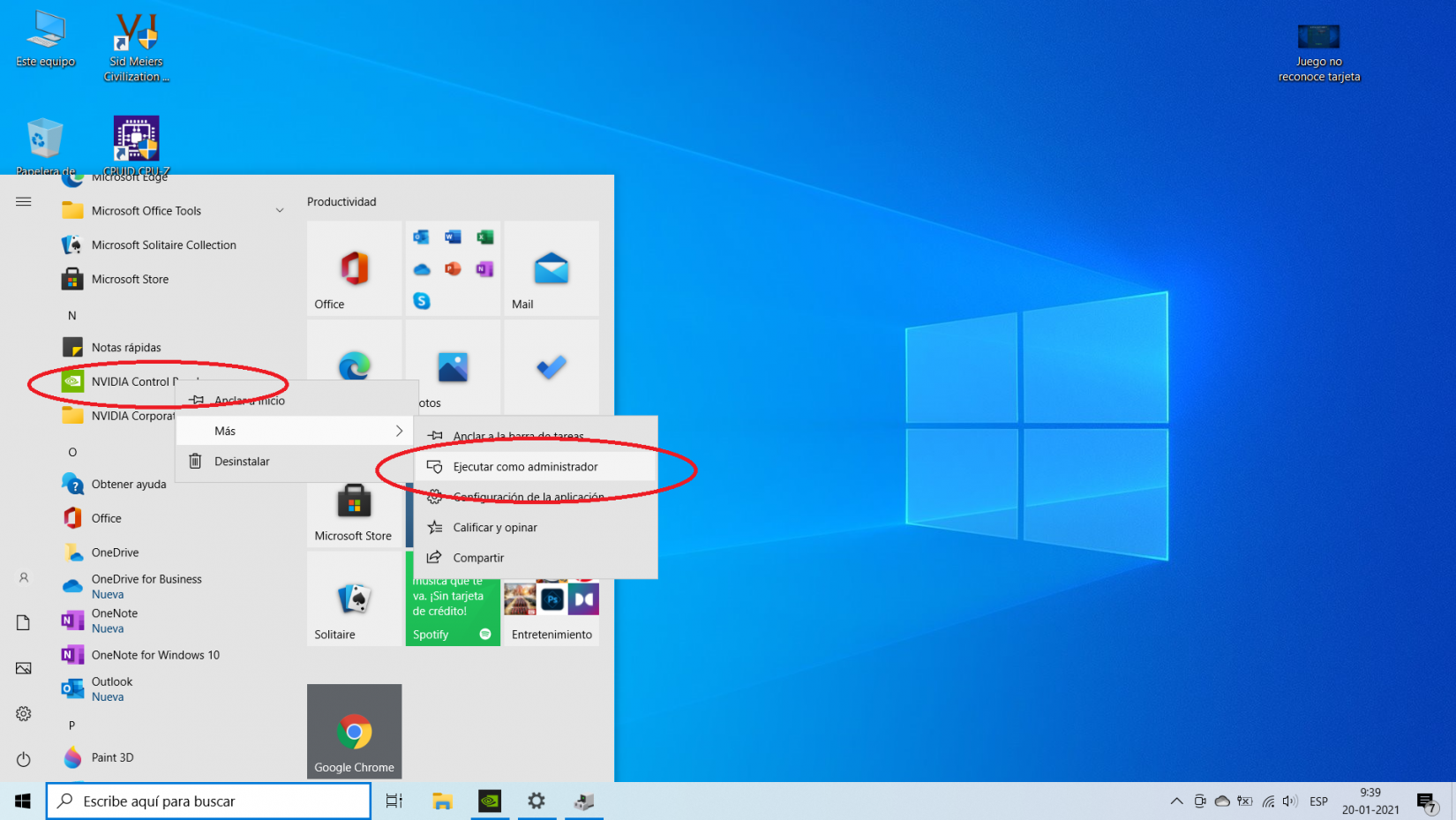Click the Calificar y opinar star icon

click(x=434, y=528)
